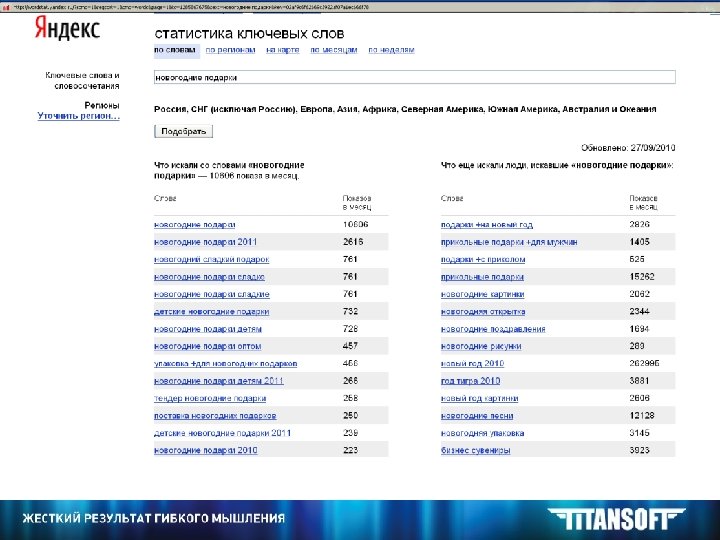Click the browser address bar URL
Screen dimensions: 720x540
(191, 7)
